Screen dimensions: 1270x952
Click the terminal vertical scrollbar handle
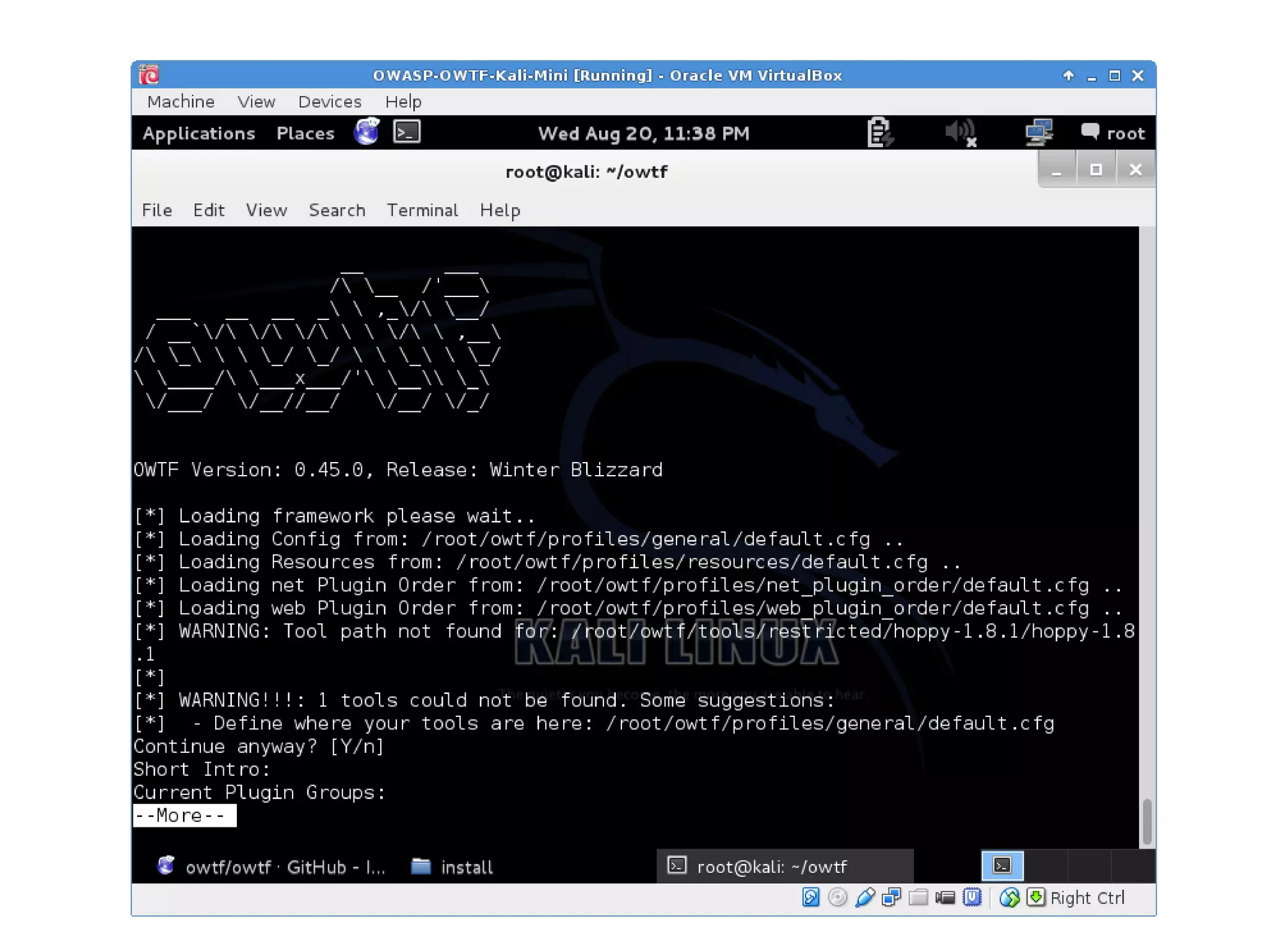pyautogui.click(x=1147, y=821)
